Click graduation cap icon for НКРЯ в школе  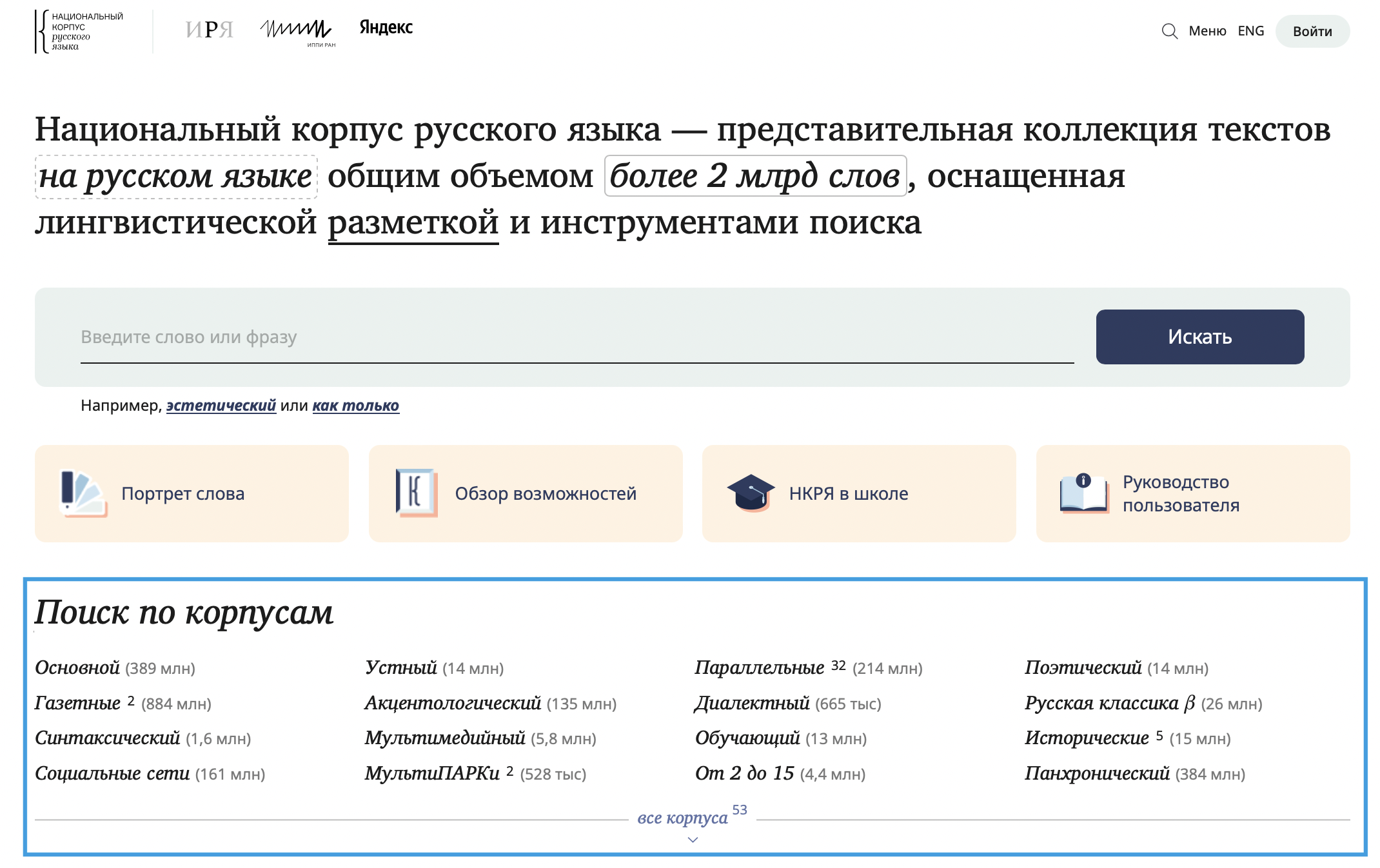pos(751,493)
